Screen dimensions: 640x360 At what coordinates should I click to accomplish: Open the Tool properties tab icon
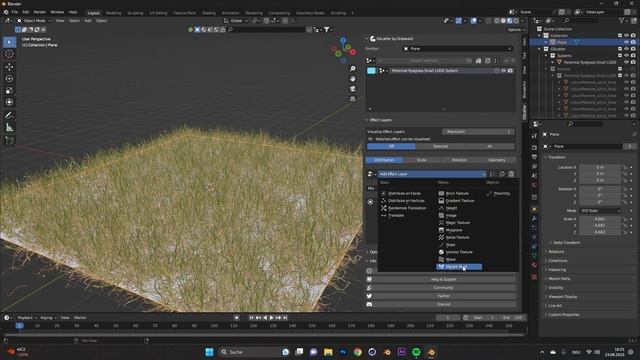point(534,136)
